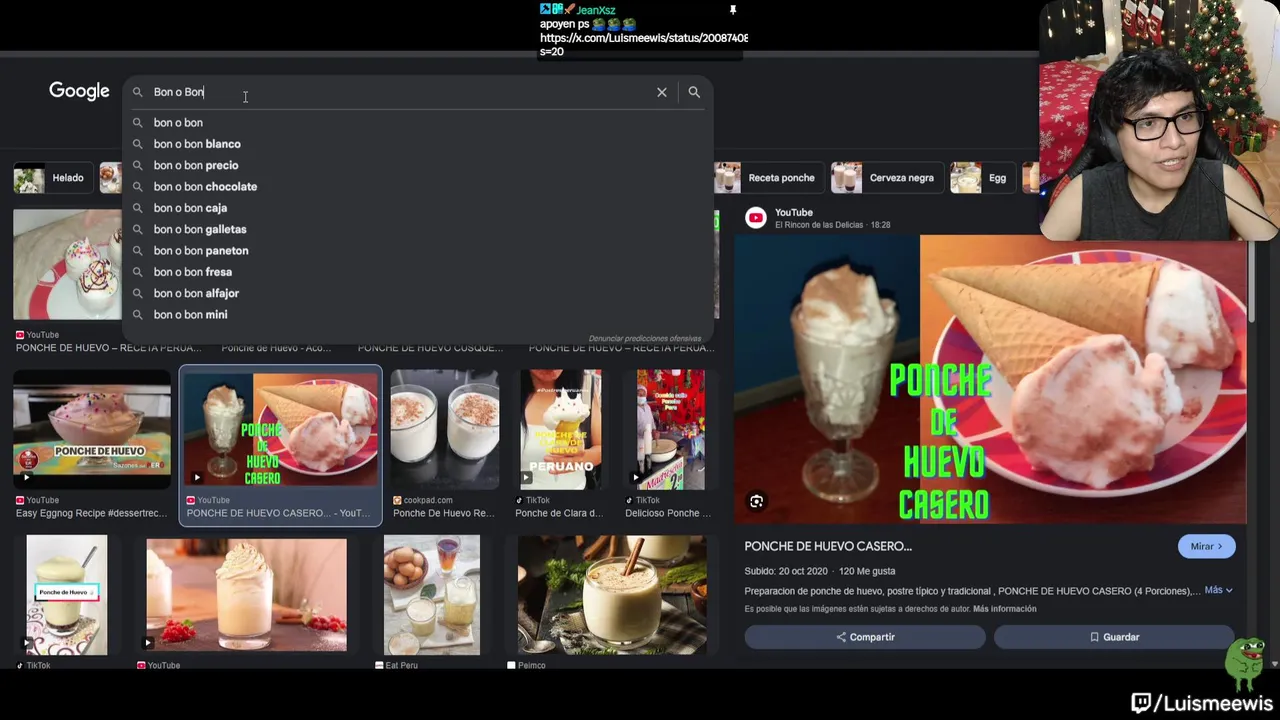The image size is (1280, 720).
Task: Open the Mirar button
Action: pyautogui.click(x=1207, y=546)
